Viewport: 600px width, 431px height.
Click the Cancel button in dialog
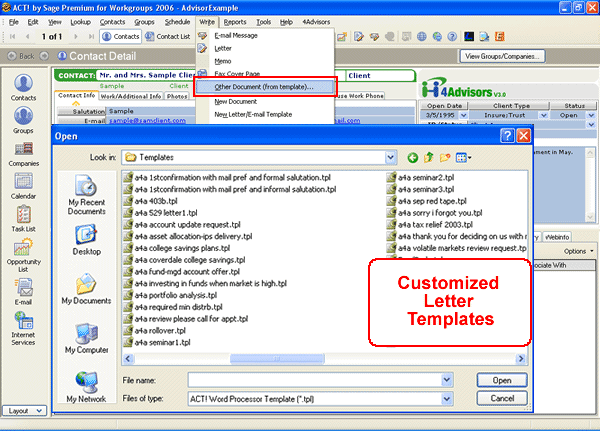(x=502, y=398)
